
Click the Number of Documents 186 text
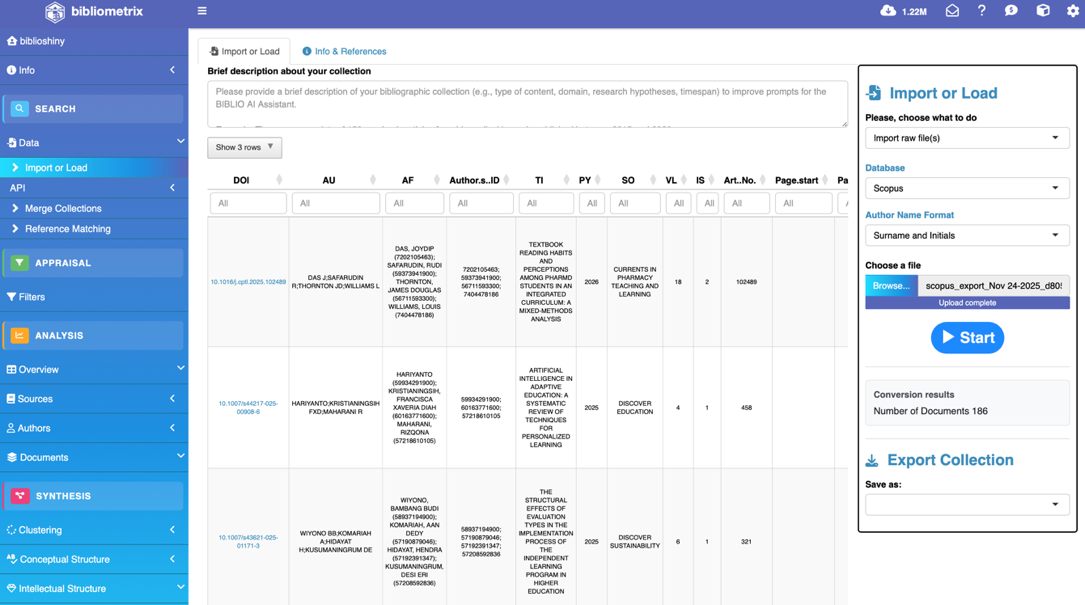[x=930, y=411]
